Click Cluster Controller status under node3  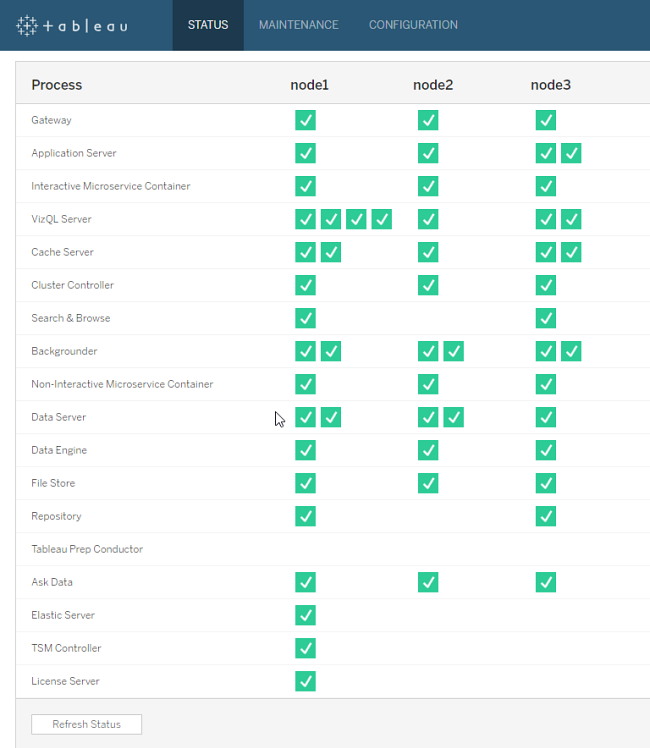[545, 285]
